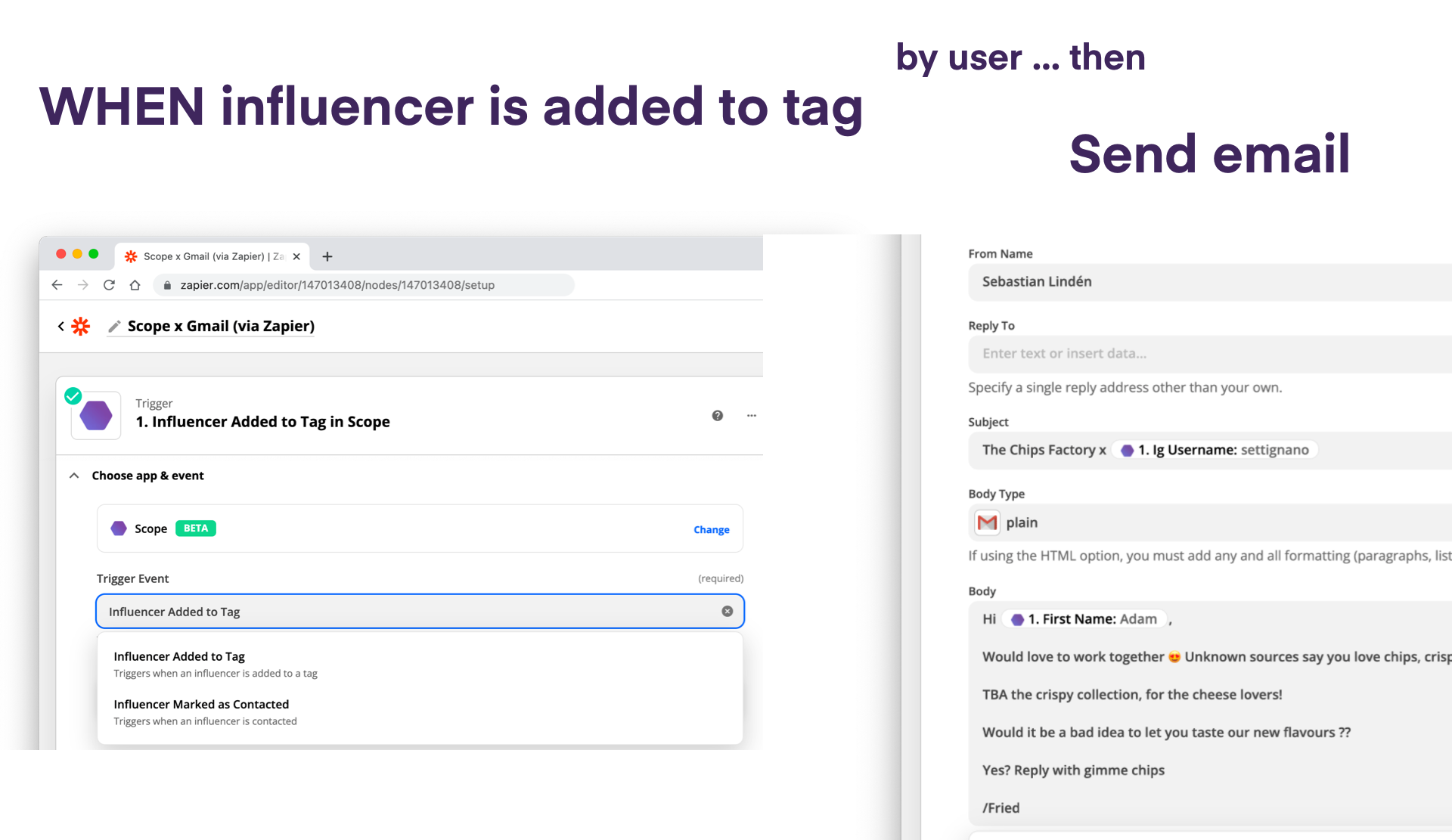Click the small Scope app icon in app row

pyautogui.click(x=119, y=528)
